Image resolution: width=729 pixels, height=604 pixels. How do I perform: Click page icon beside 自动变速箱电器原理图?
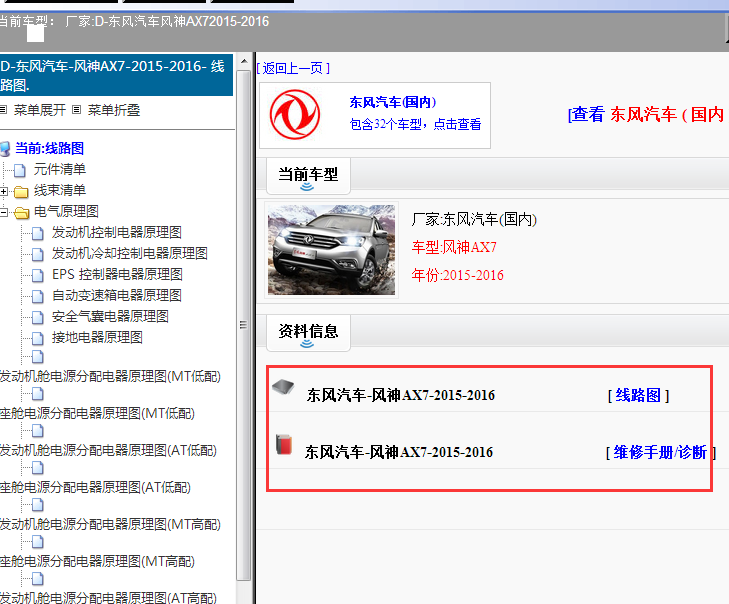38,296
